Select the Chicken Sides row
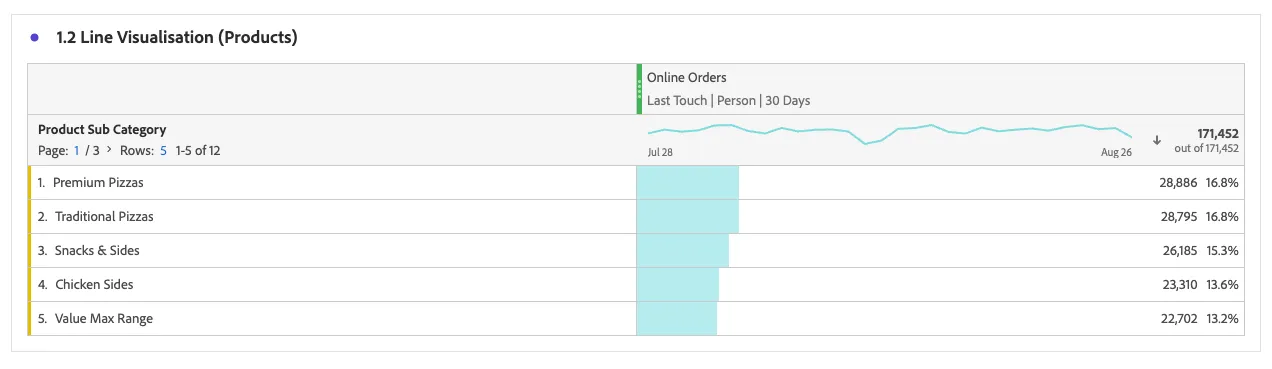Screen dimensions: 1272x369 (636, 285)
